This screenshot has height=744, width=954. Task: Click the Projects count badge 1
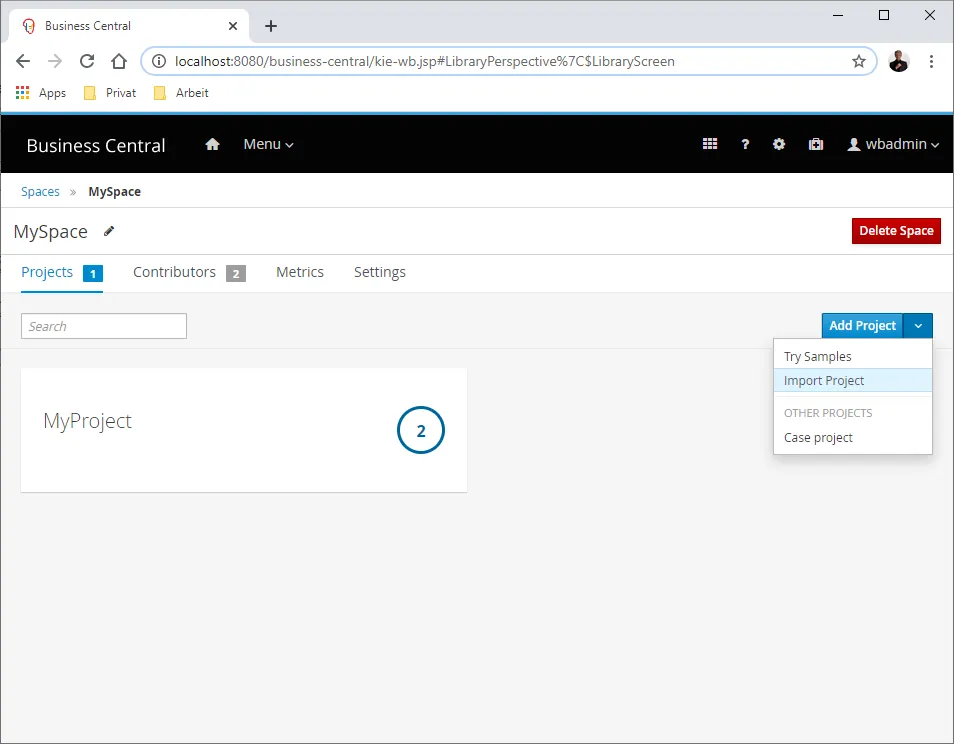(x=93, y=274)
